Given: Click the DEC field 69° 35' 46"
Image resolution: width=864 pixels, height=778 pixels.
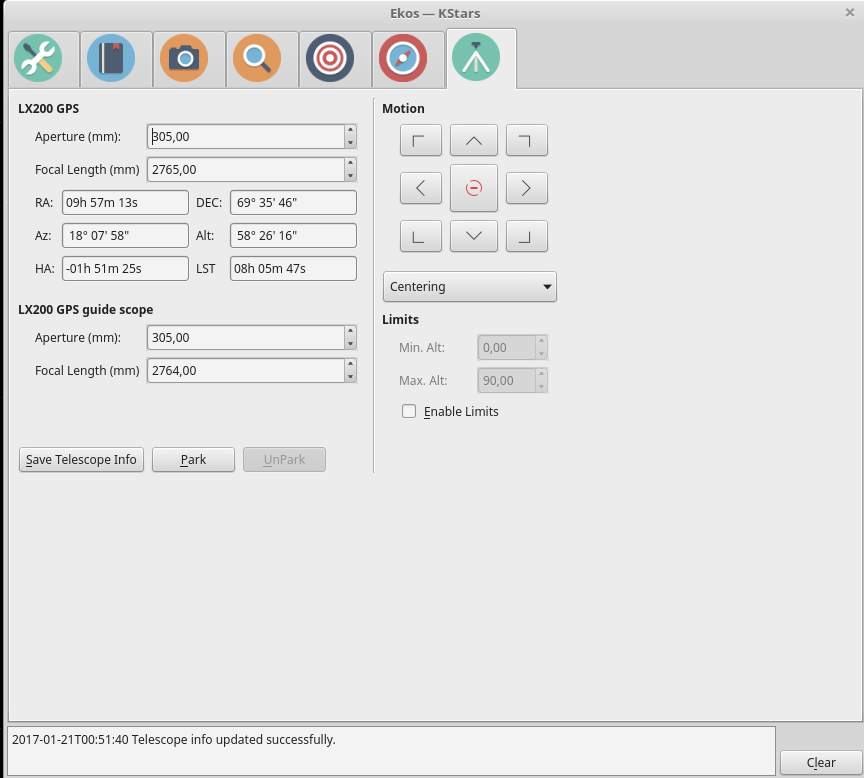Looking at the screenshot, I should (293, 203).
